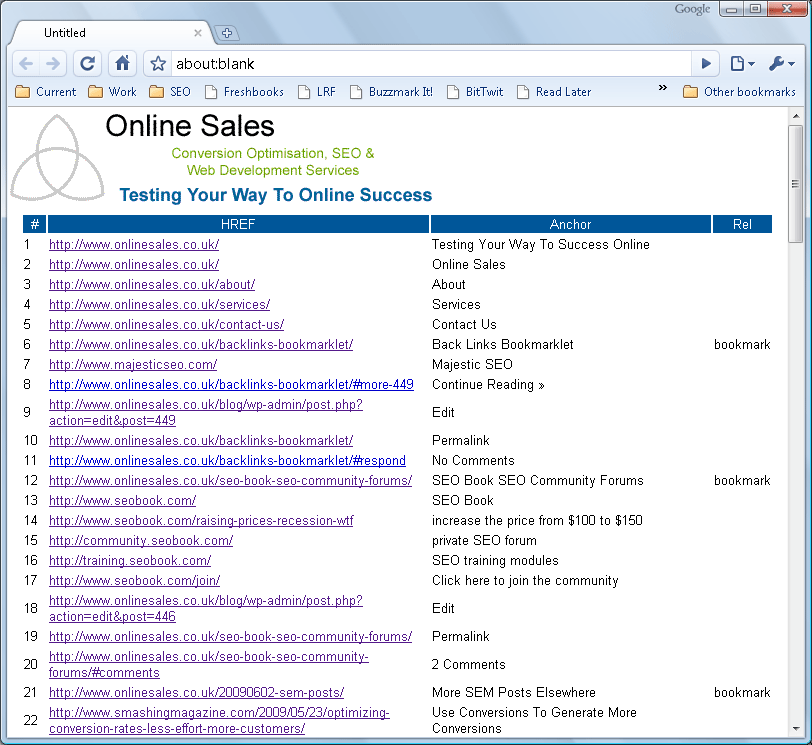The image size is (812, 745).
Task: Expand hidden bookmarks with chevron
Action: coord(662,88)
